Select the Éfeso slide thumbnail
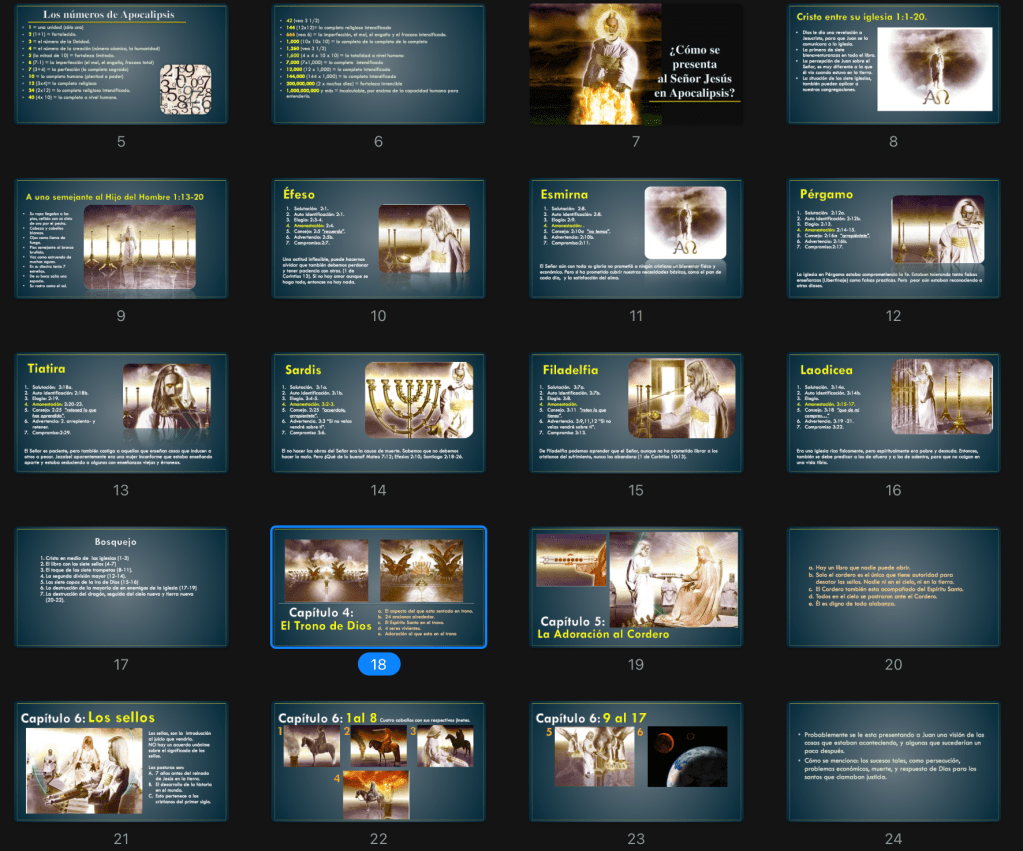The image size is (1023, 851). coord(378,238)
